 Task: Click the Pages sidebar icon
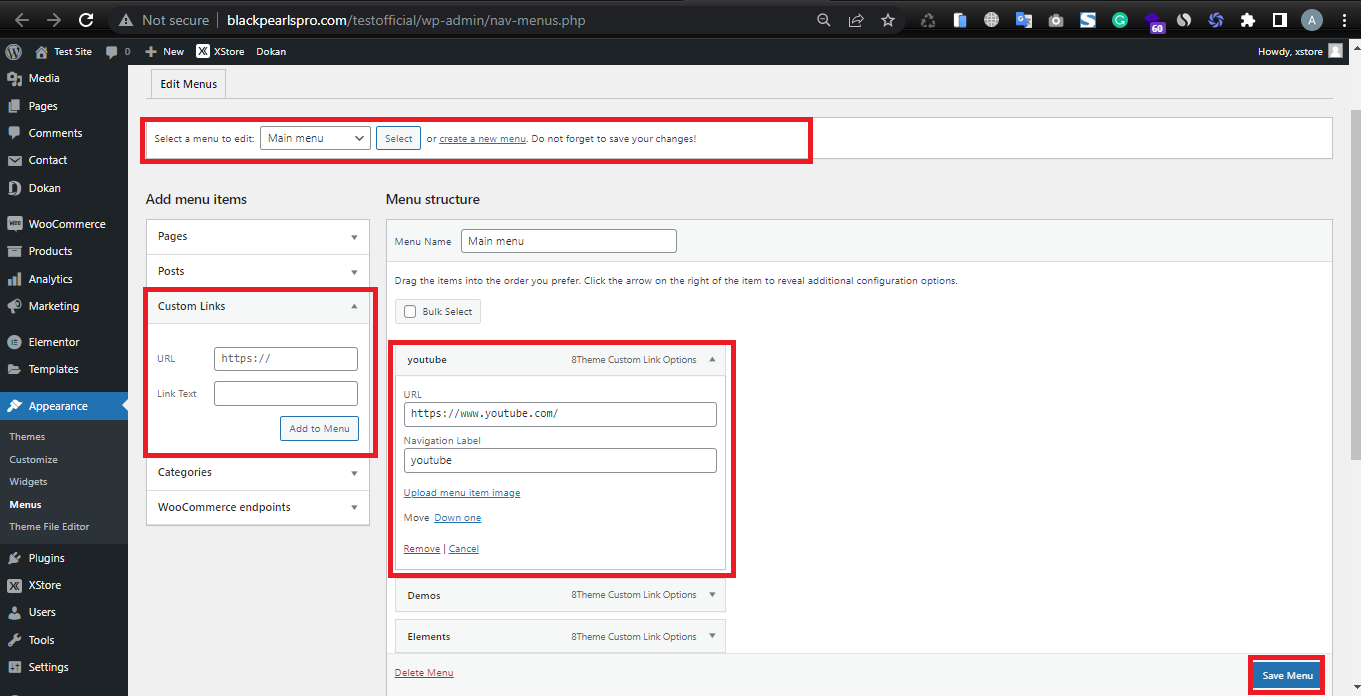[14, 106]
